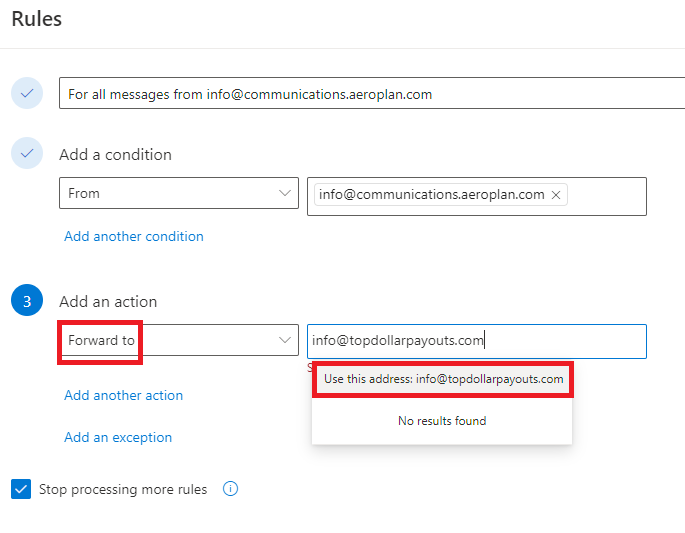The width and height of the screenshot is (685, 533).
Task: Click the Add a condition heading
Action: click(115, 155)
